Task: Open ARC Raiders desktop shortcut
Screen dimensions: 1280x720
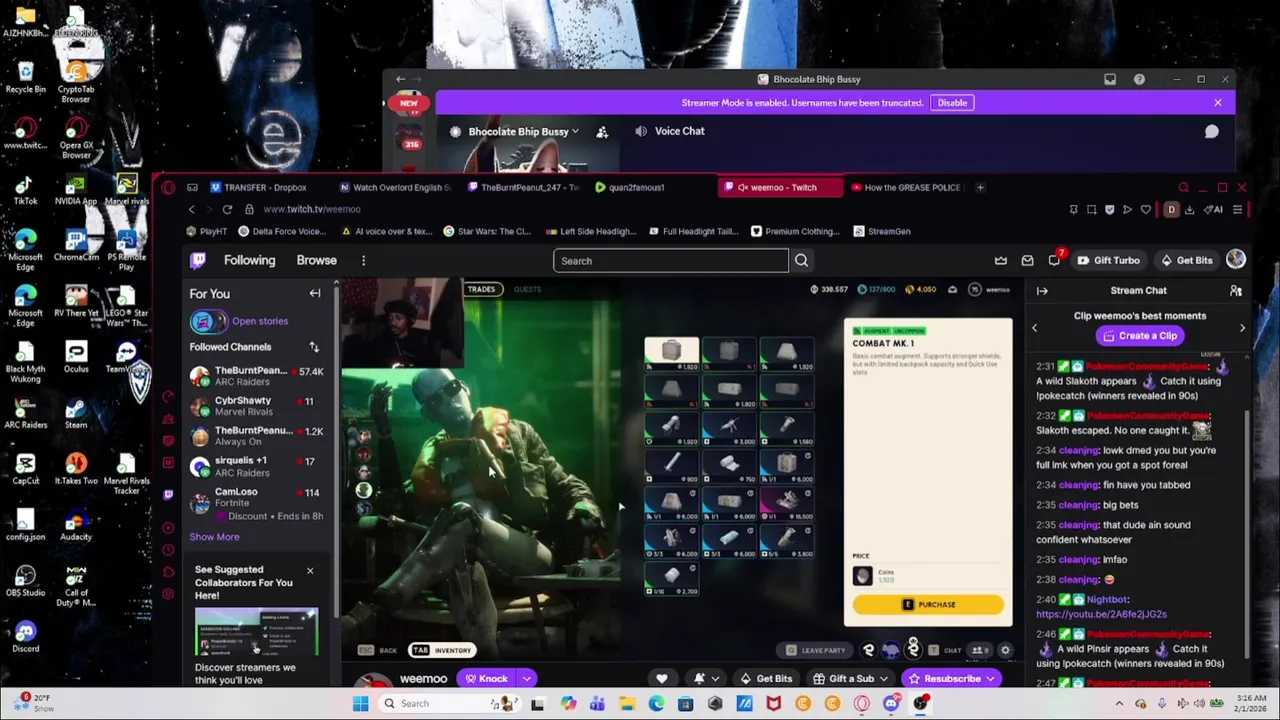Action: (25, 413)
